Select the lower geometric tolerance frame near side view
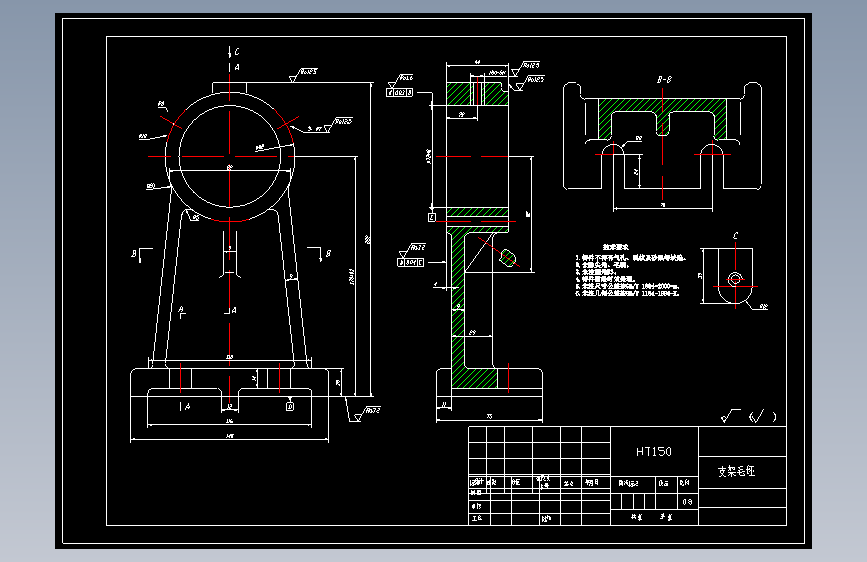867x562 pixels. [410, 262]
